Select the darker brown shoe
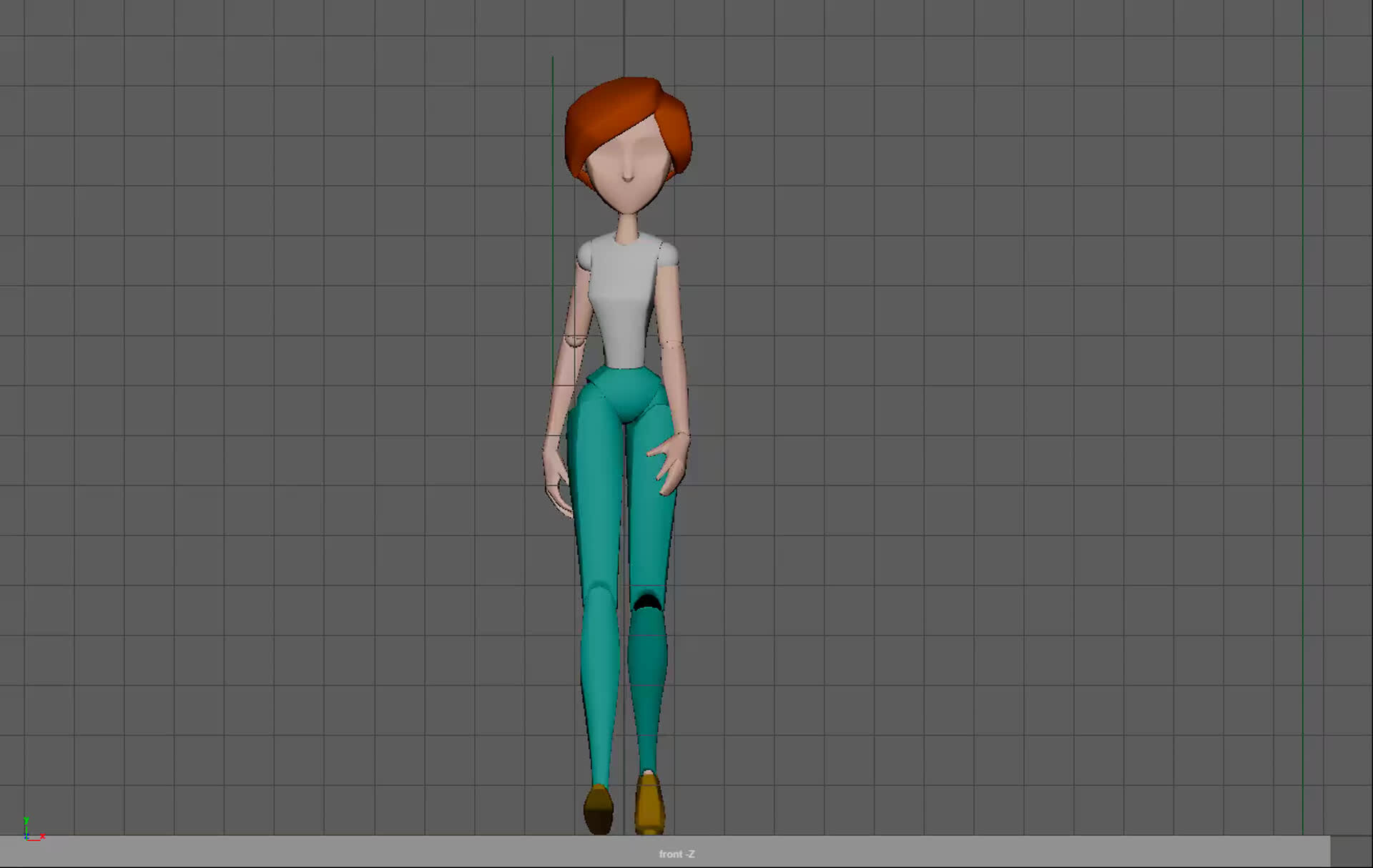This screenshot has width=1373, height=868. coord(599,809)
